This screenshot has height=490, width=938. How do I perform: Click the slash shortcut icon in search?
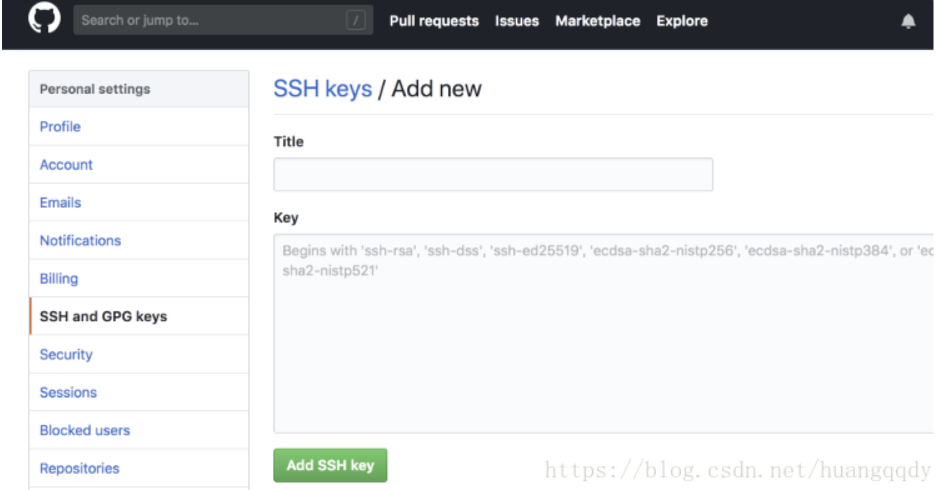click(356, 20)
